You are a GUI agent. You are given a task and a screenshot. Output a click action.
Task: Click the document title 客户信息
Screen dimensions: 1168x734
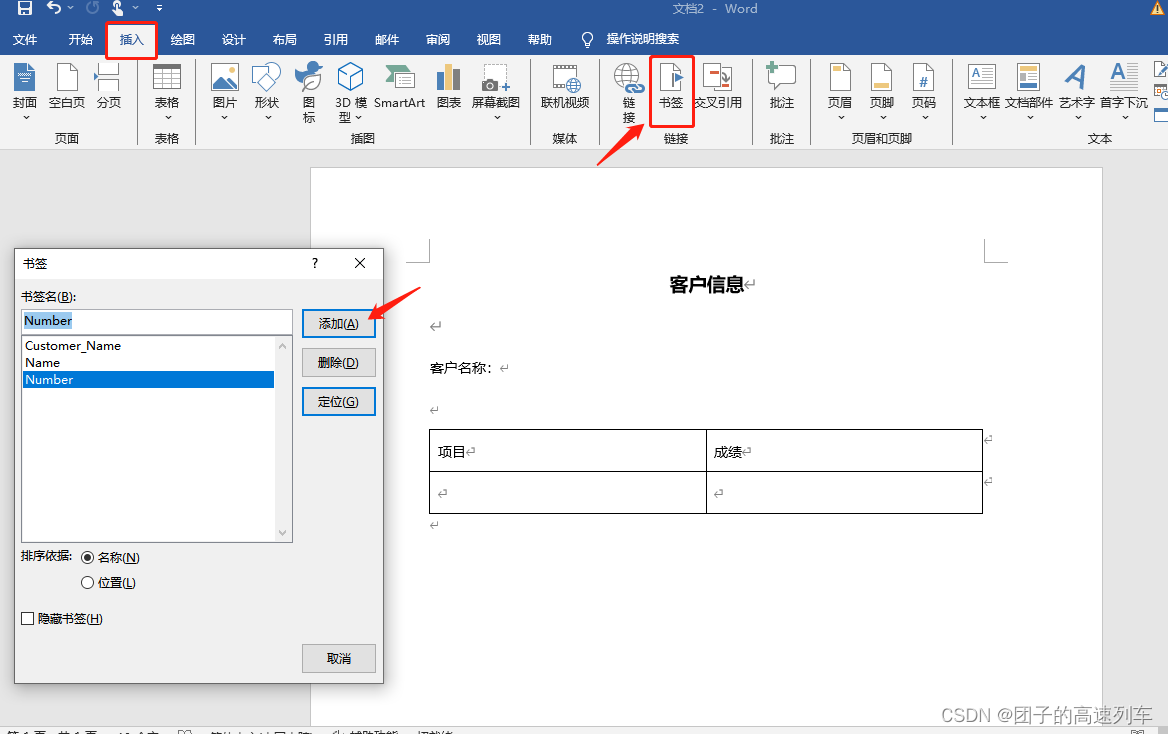[x=706, y=284]
